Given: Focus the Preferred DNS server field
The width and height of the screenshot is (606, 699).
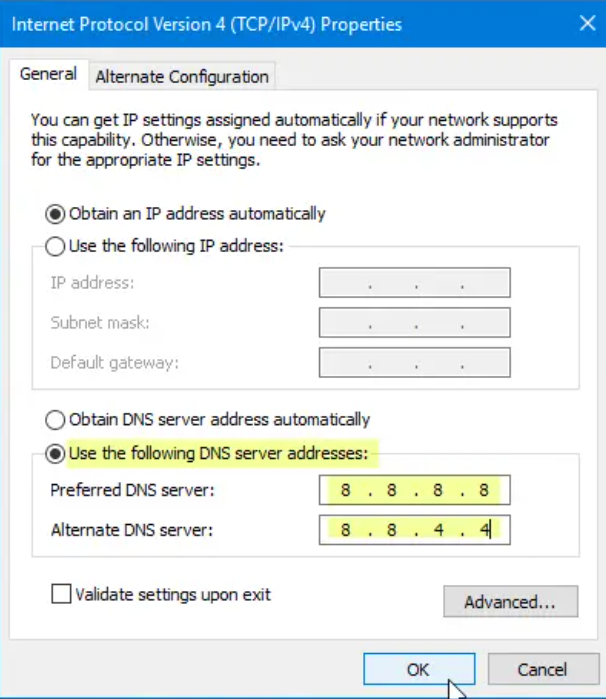Looking at the screenshot, I should (x=414, y=490).
